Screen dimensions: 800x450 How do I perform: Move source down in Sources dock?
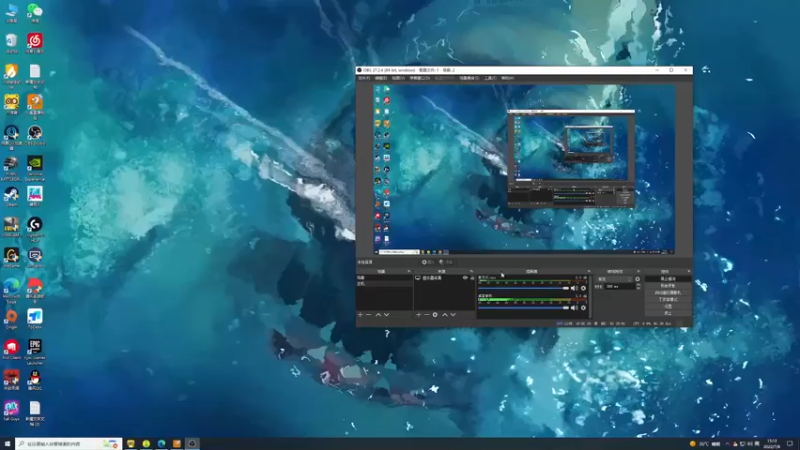pos(453,315)
